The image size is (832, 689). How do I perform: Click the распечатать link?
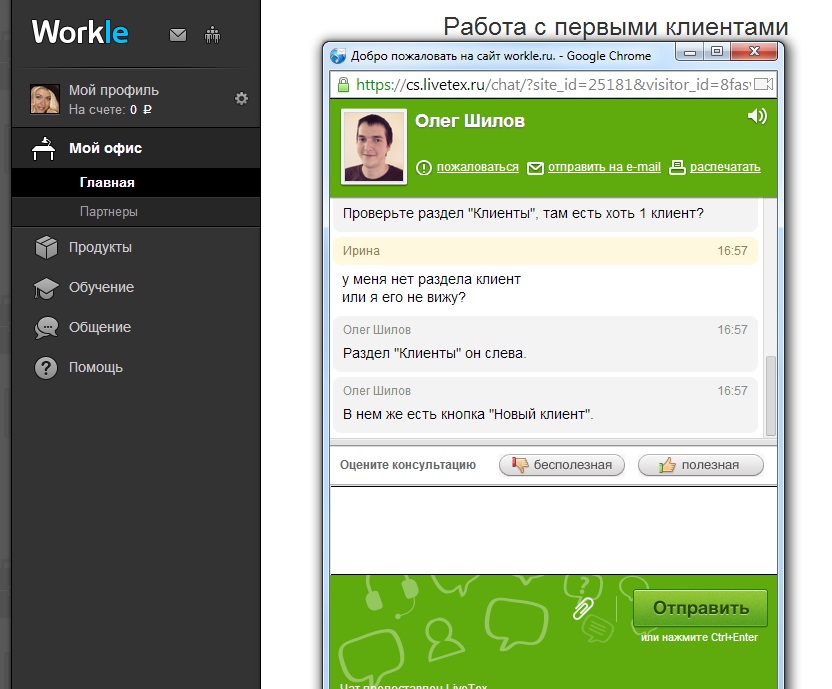click(725, 167)
